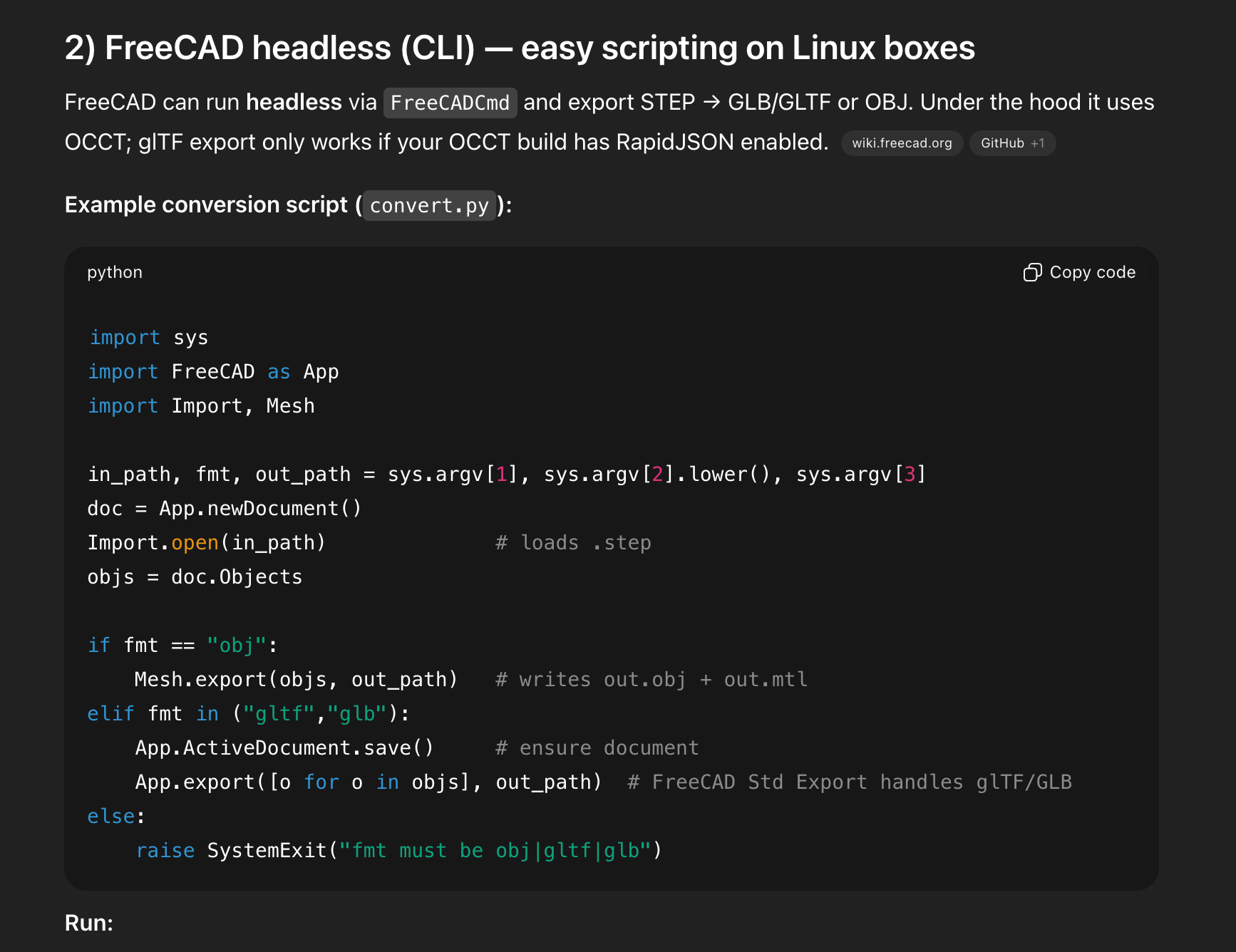Image resolution: width=1236 pixels, height=952 pixels.
Task: Click the bold word 'headless' in the paragraph
Action: [x=294, y=102]
